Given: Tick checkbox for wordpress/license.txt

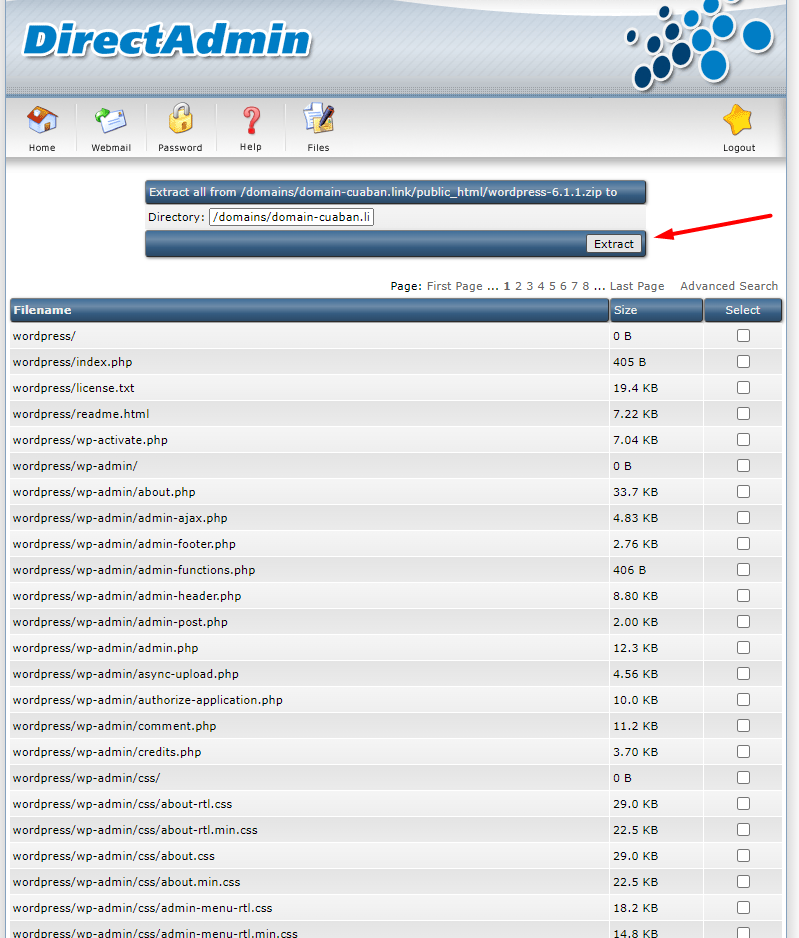Looking at the screenshot, I should 743,388.
